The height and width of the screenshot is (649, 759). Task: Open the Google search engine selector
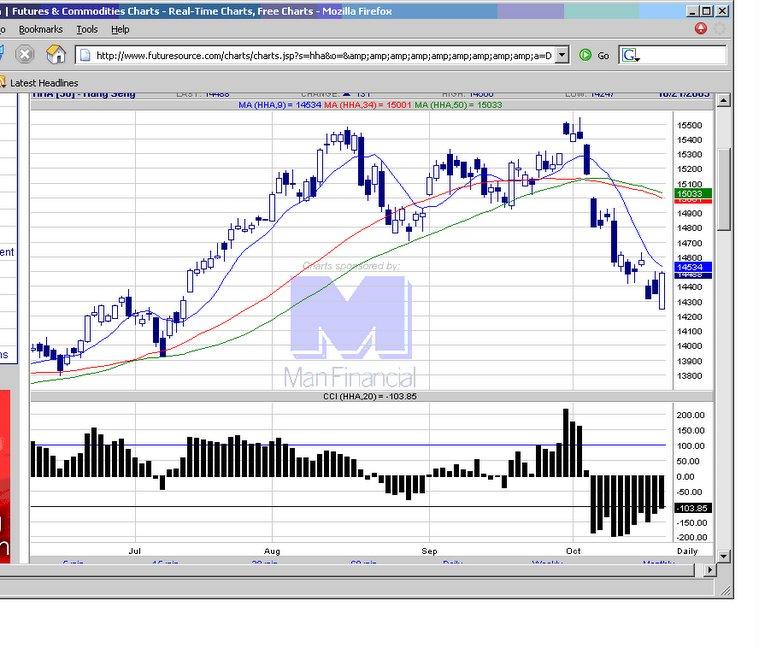(x=631, y=56)
